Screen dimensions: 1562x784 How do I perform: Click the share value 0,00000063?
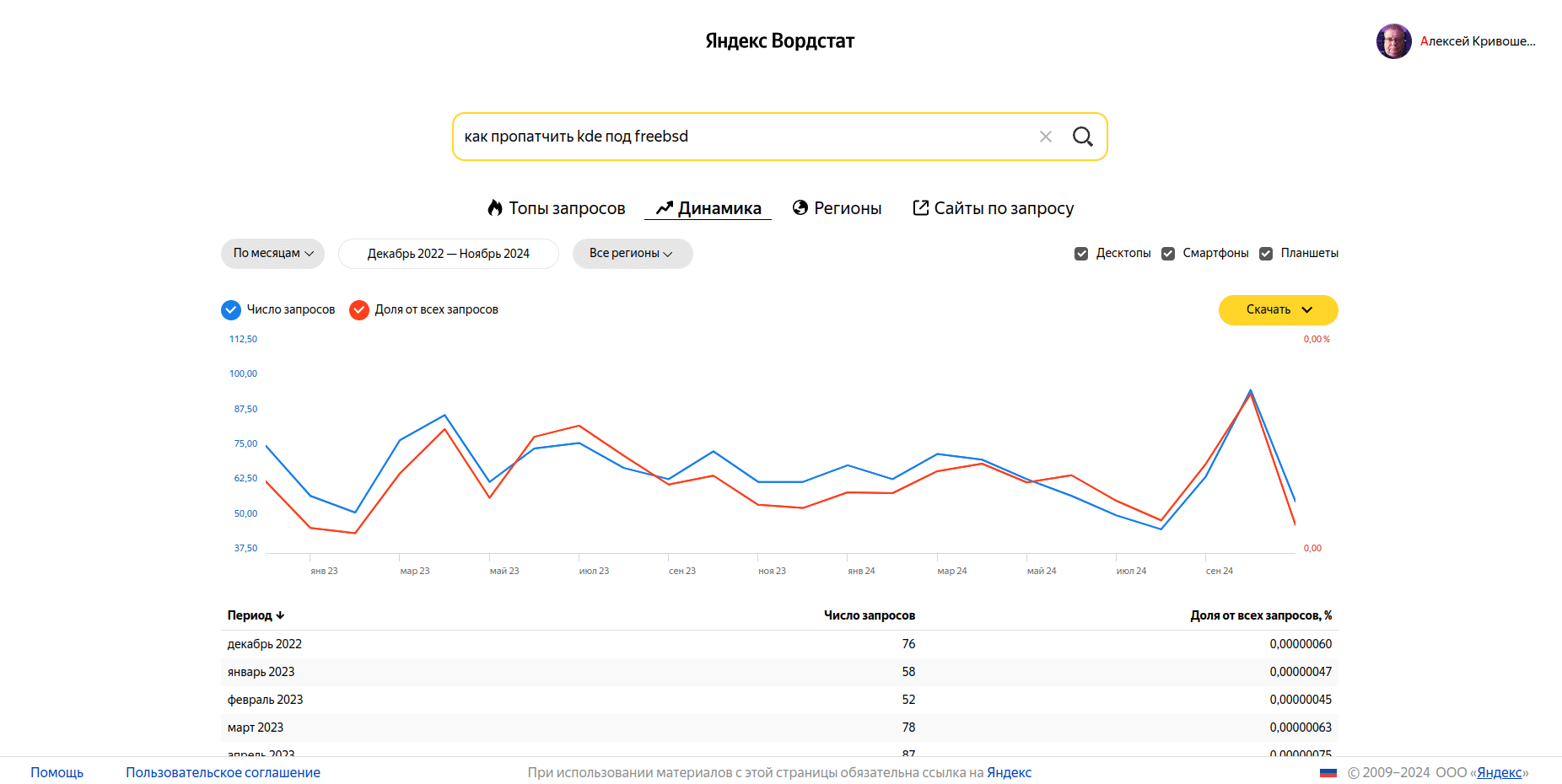pos(1301,728)
